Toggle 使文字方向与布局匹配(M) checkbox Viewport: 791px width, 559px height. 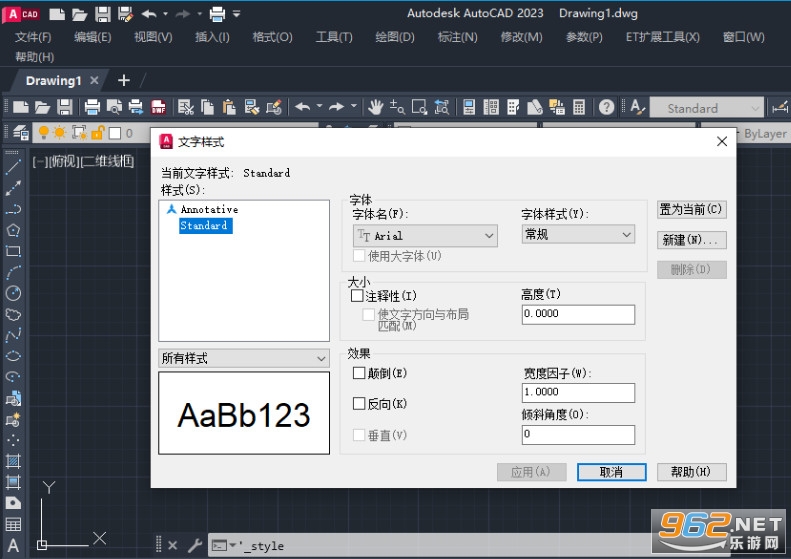click(369, 315)
